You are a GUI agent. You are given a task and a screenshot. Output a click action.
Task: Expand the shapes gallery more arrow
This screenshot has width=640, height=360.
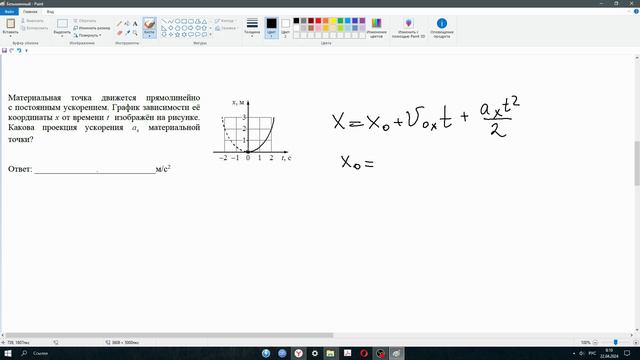coord(210,35)
